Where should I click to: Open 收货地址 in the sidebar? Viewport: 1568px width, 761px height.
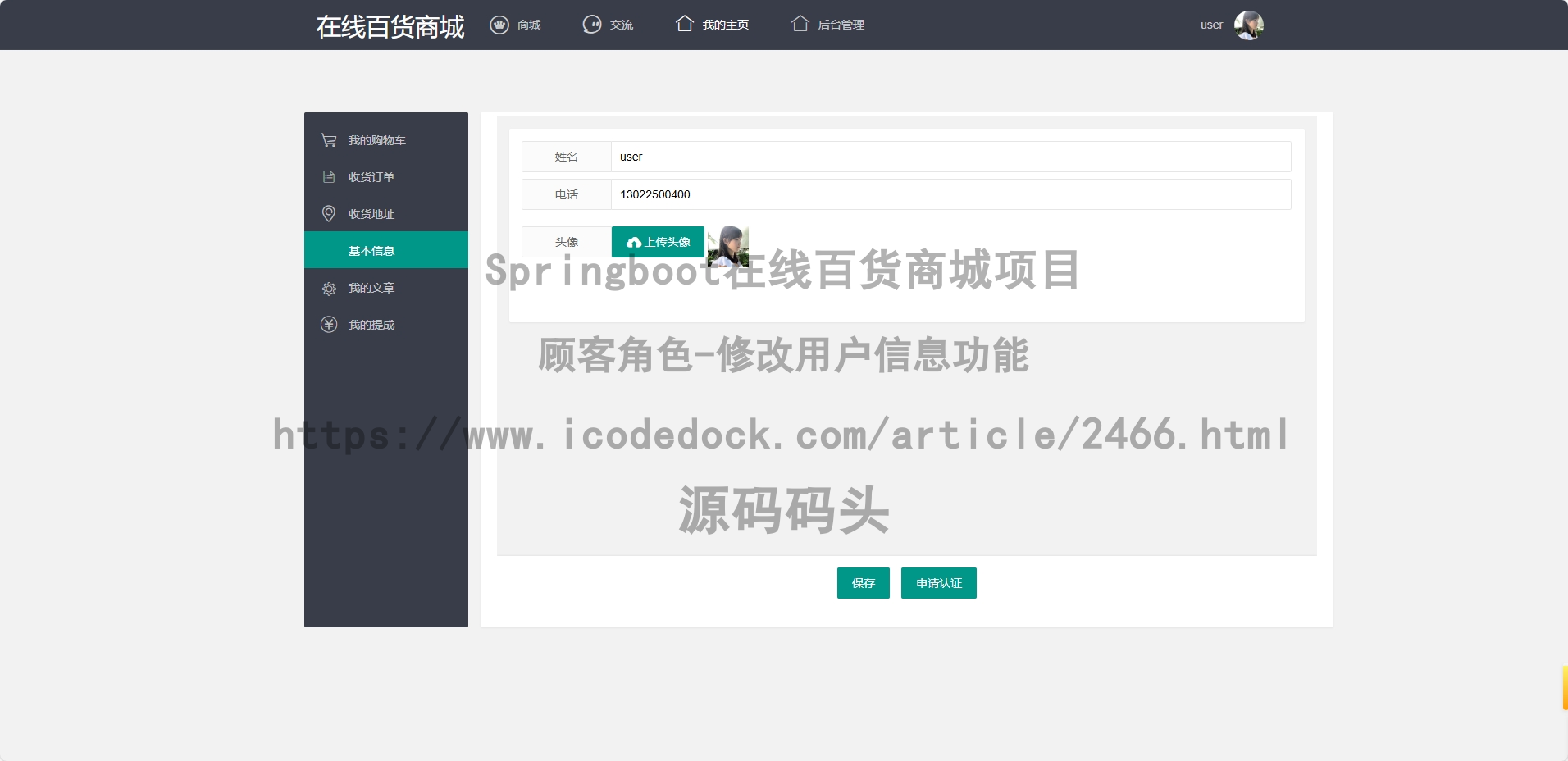[x=371, y=214]
